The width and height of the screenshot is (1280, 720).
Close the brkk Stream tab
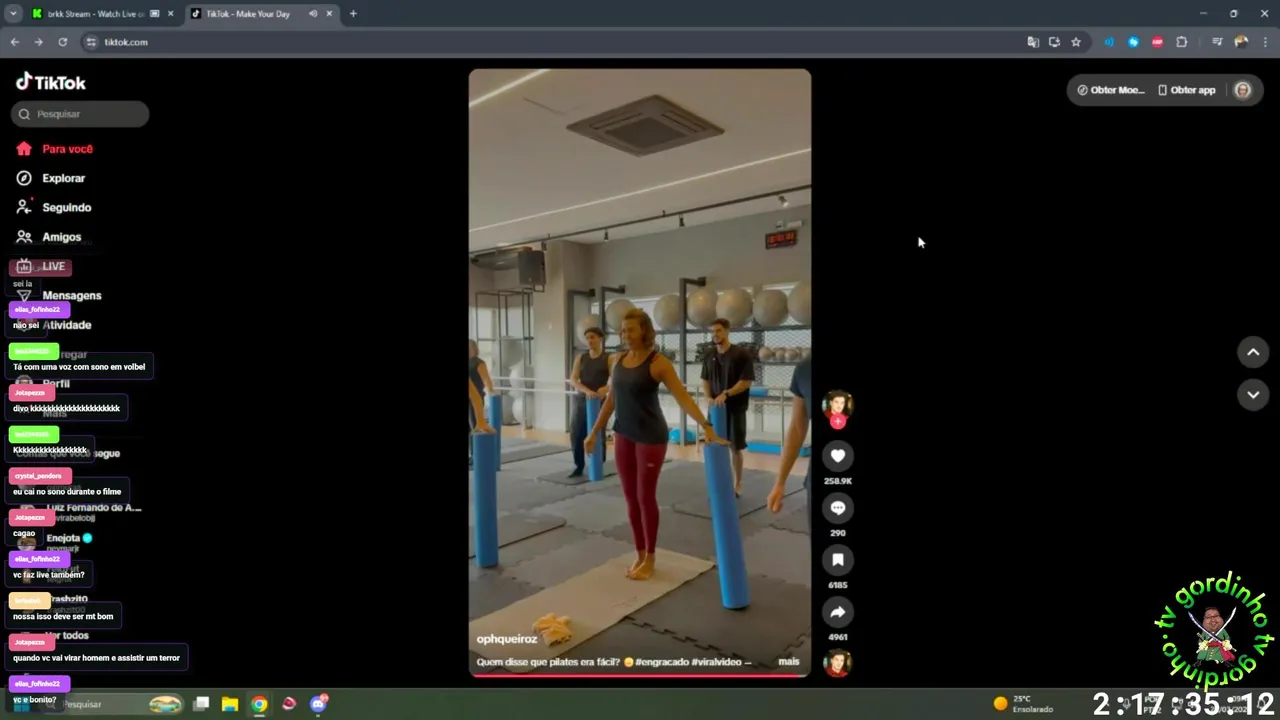click(170, 14)
